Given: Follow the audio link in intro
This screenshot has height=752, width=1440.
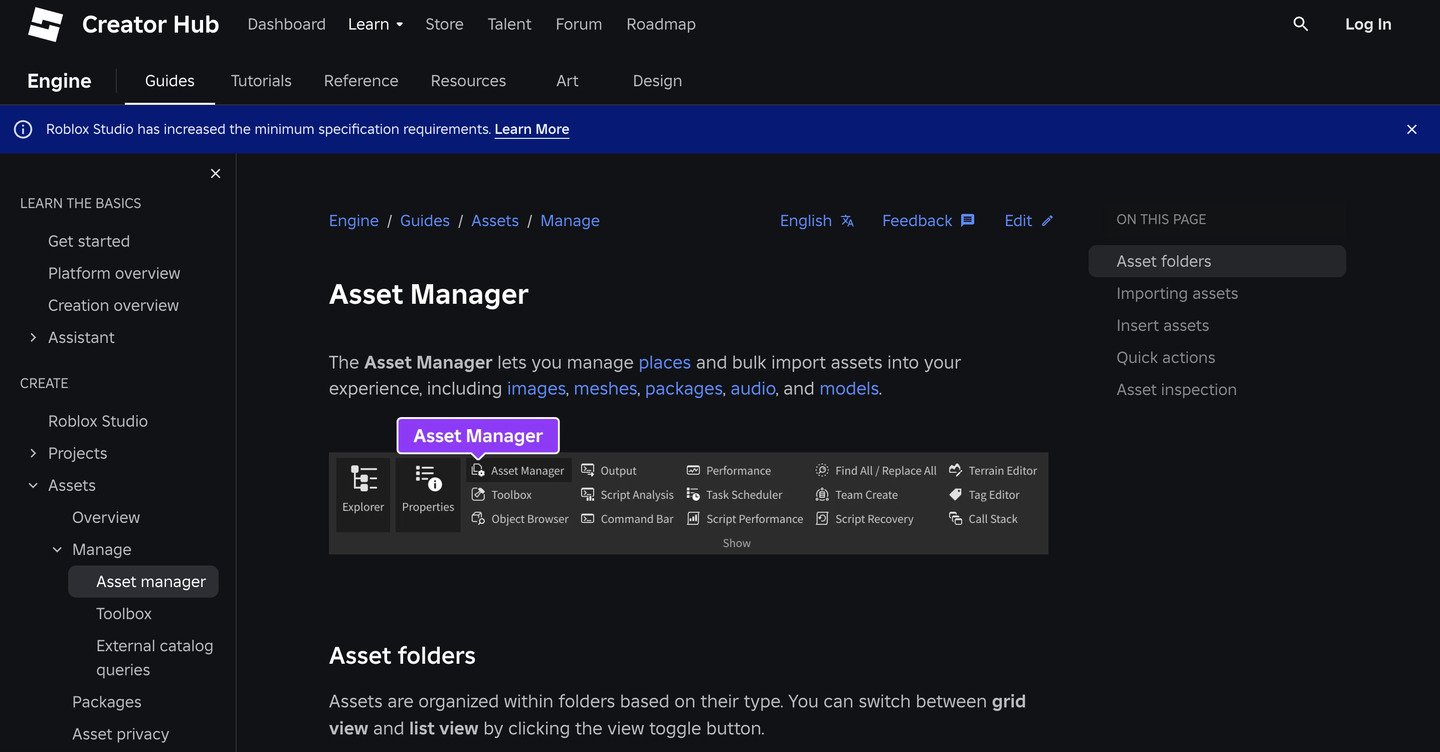Looking at the screenshot, I should (x=753, y=388).
